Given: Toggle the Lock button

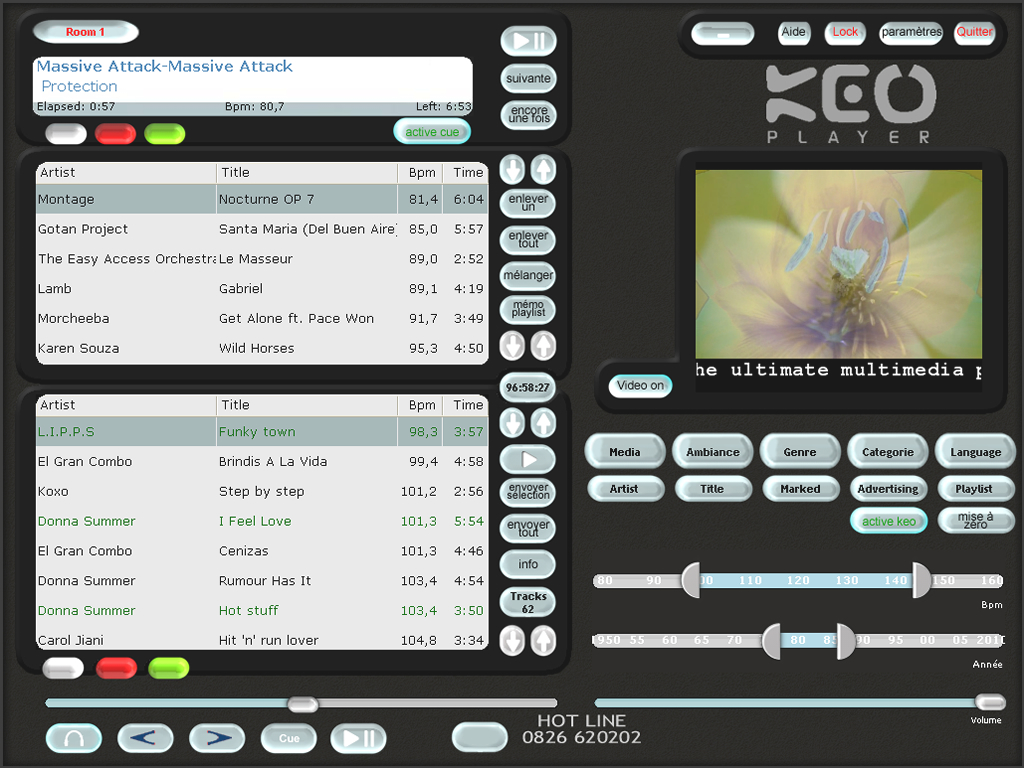Looking at the screenshot, I should [x=845, y=33].
